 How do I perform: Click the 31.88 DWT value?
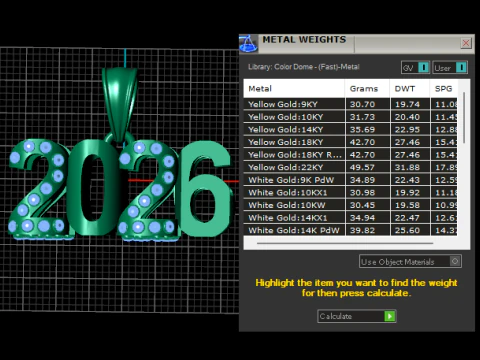(407, 167)
